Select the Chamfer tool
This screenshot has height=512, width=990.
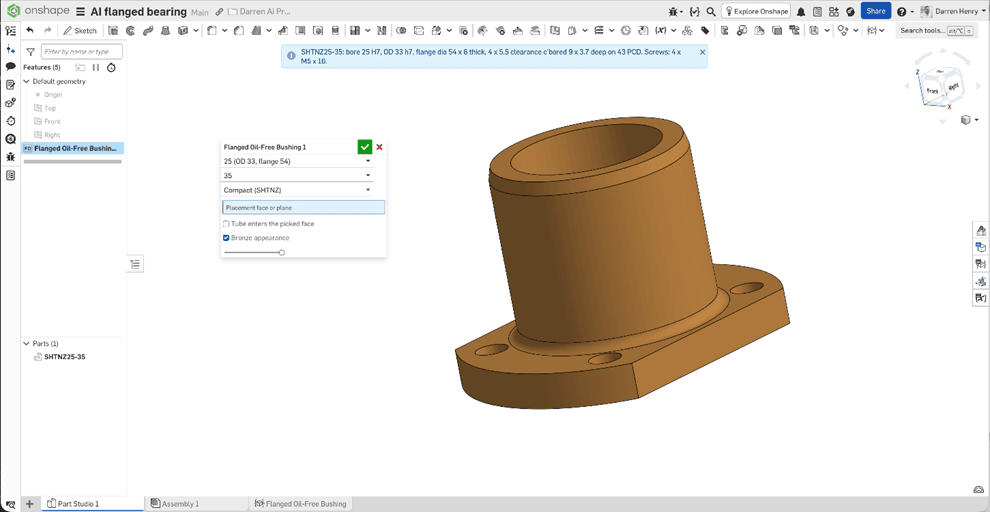coord(240,30)
